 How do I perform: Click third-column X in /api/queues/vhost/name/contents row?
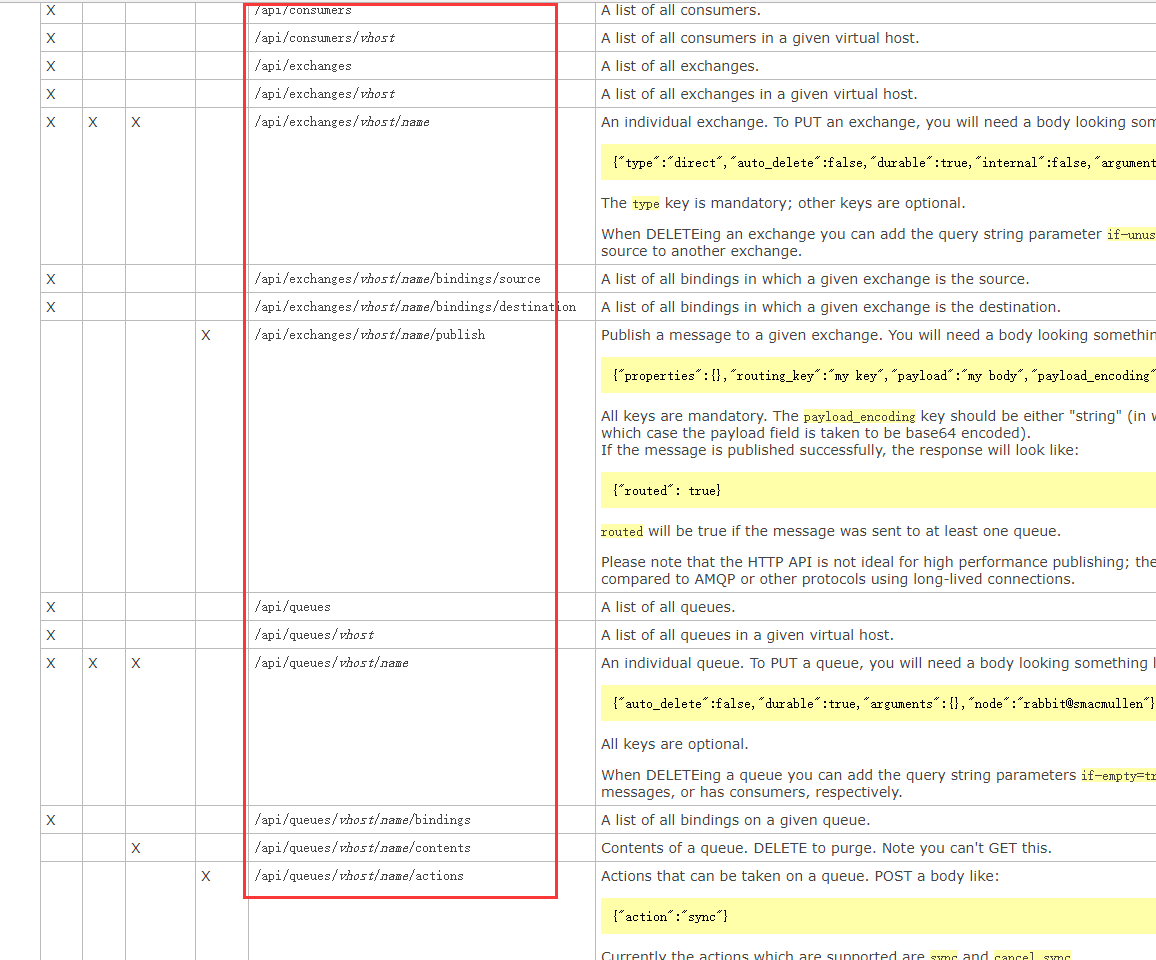(x=136, y=849)
